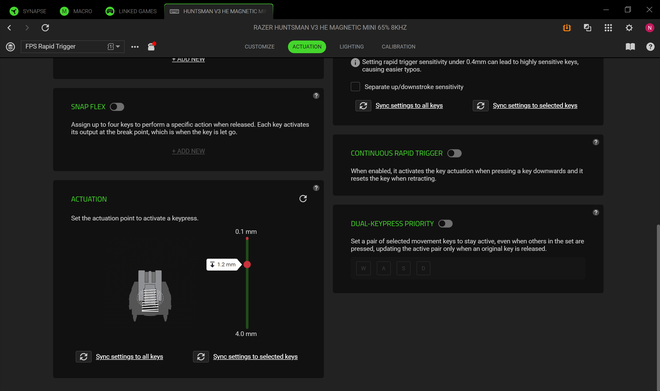660x391 pixels.
Task: Click sync icon beside actuation 'Sync settings to selected keys'
Action: click(x=201, y=356)
